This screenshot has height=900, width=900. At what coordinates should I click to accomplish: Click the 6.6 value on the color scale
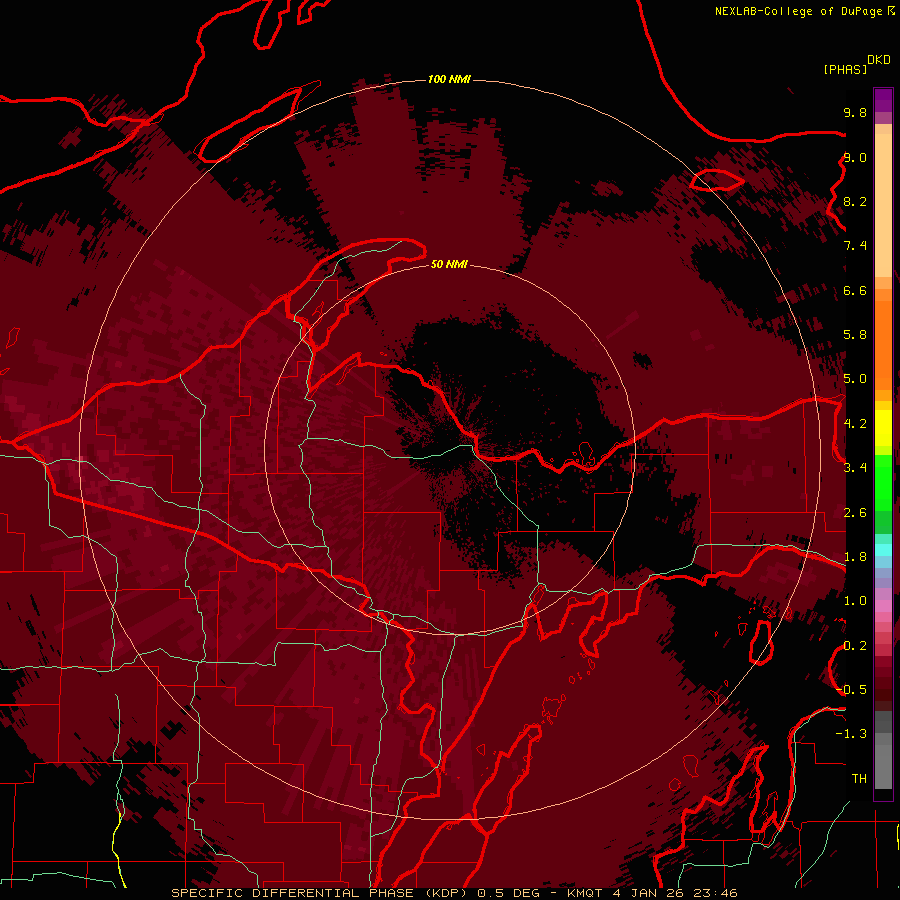(x=855, y=290)
